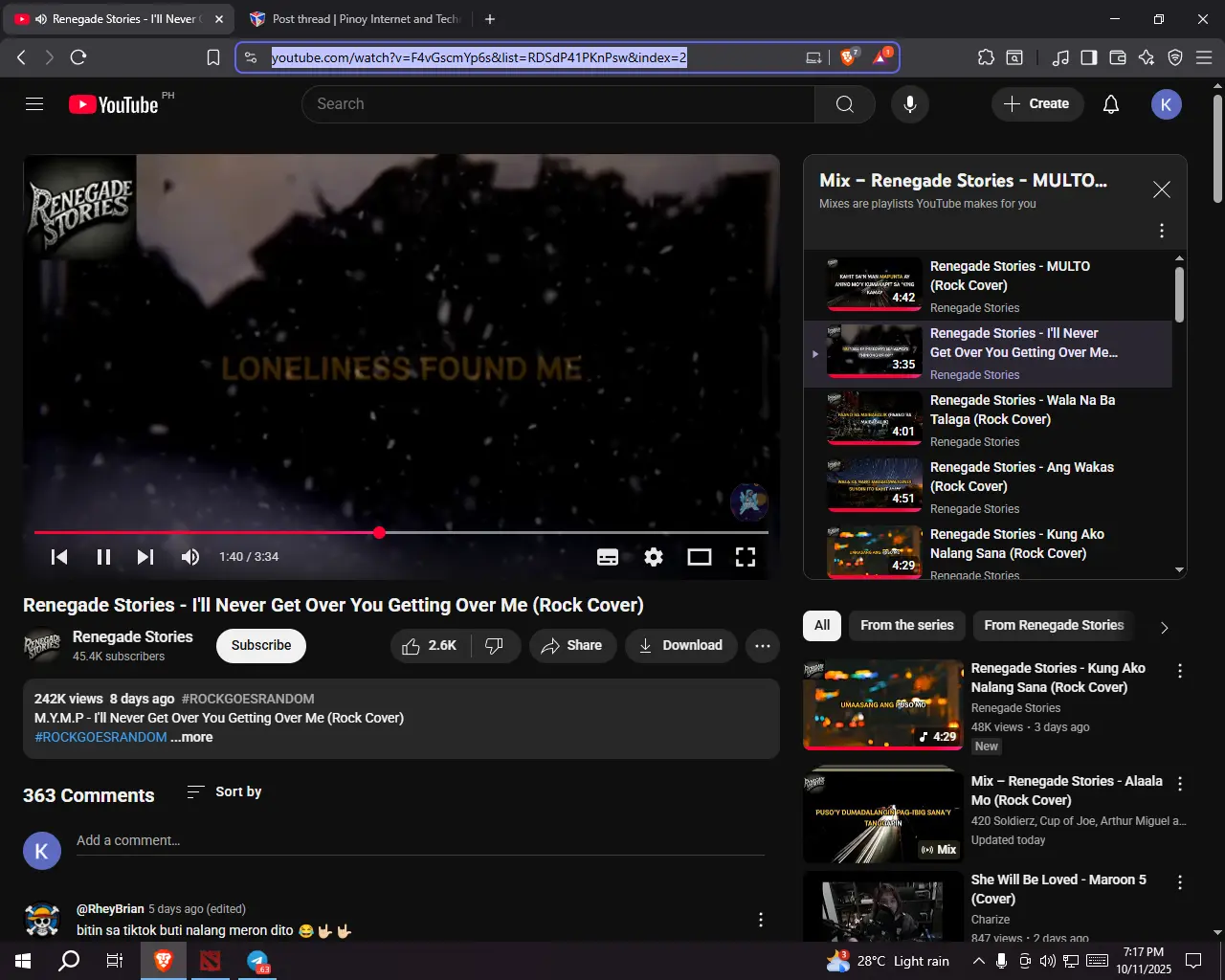Screen dimensions: 1225x980
Task: Open Brave Wallet icon
Action: coord(1118,57)
